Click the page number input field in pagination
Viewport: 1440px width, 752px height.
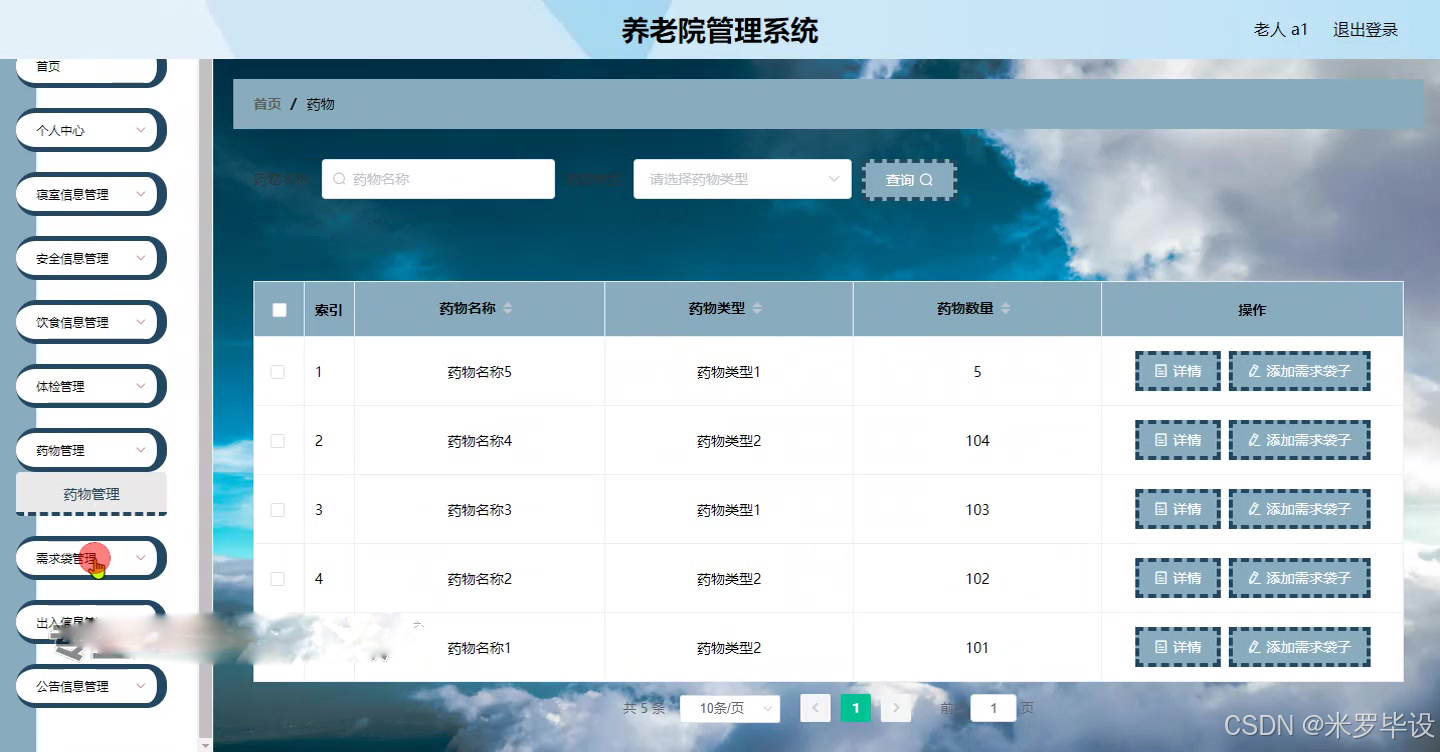click(992, 707)
